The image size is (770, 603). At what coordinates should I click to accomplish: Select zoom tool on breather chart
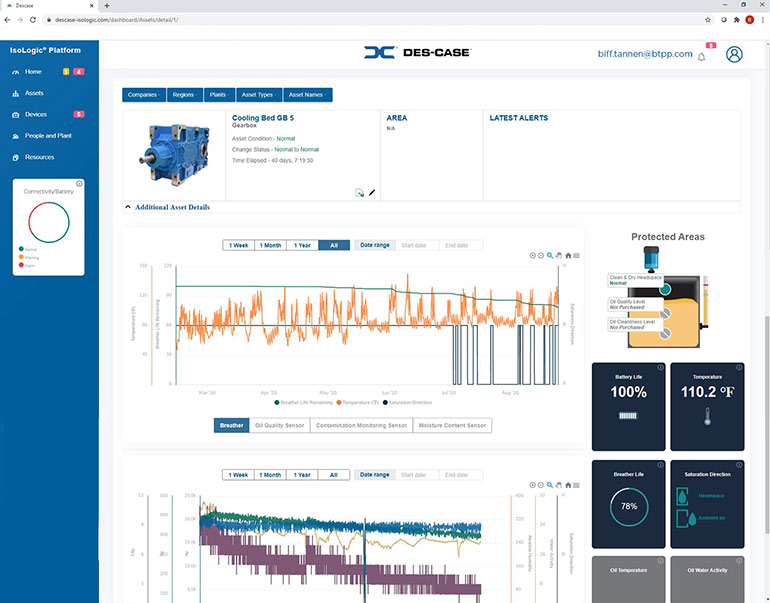click(550, 255)
